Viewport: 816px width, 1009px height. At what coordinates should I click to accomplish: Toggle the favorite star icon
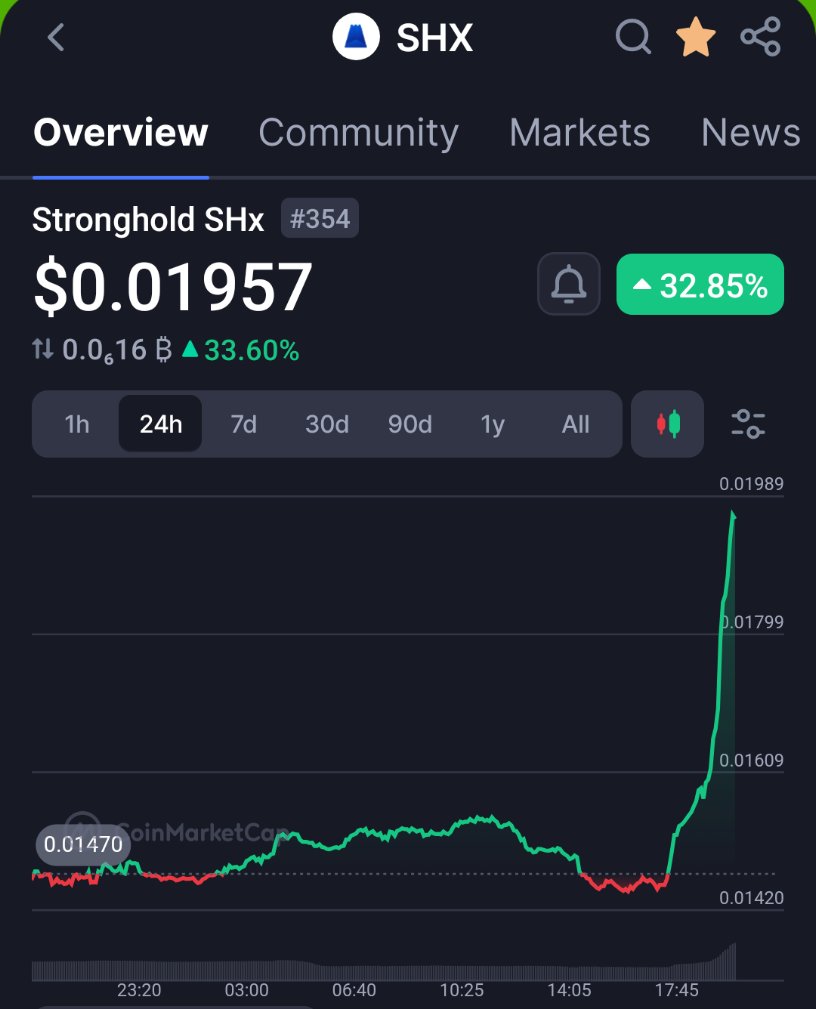coord(696,37)
